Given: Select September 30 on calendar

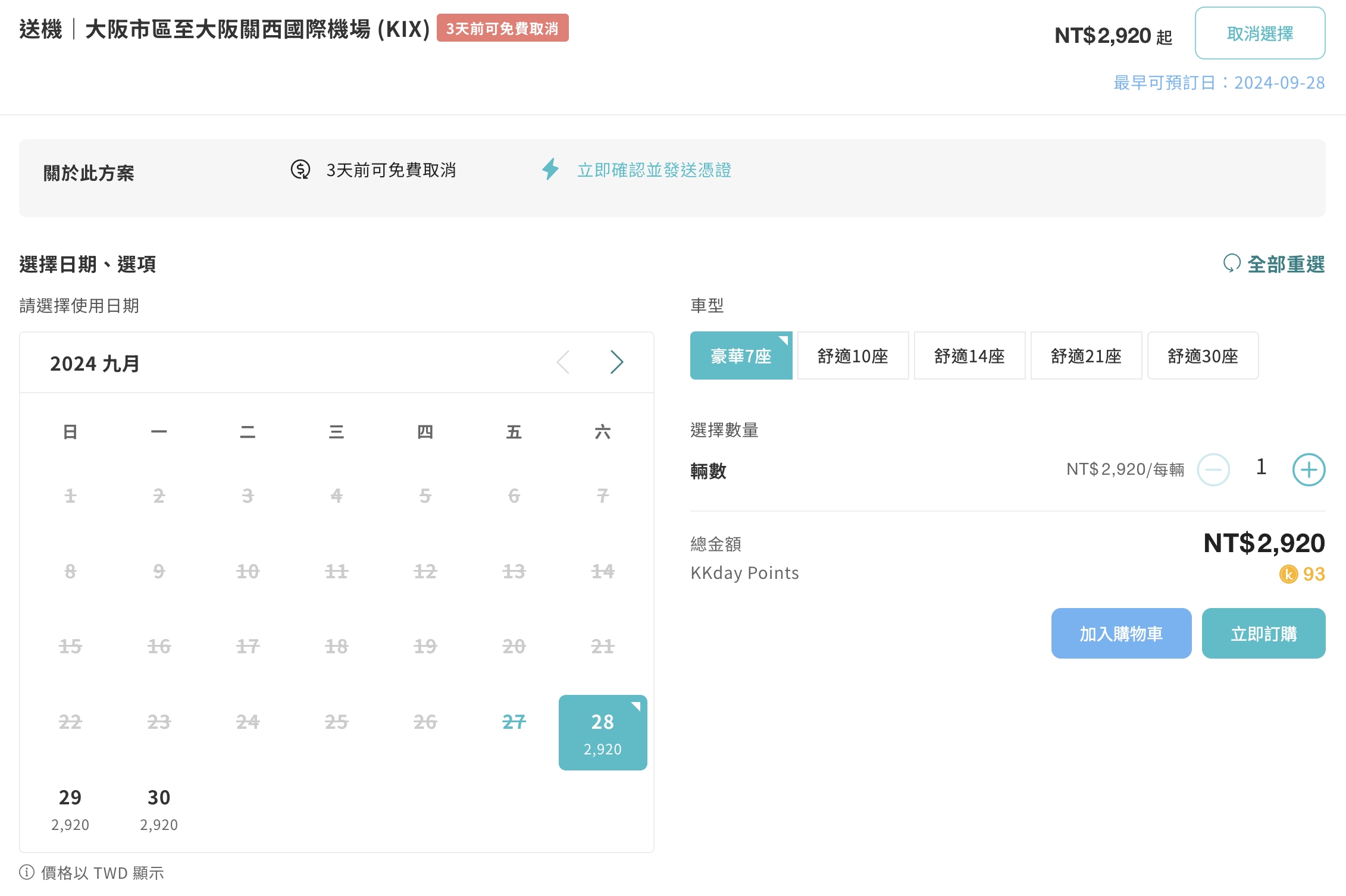Looking at the screenshot, I should coord(159,808).
